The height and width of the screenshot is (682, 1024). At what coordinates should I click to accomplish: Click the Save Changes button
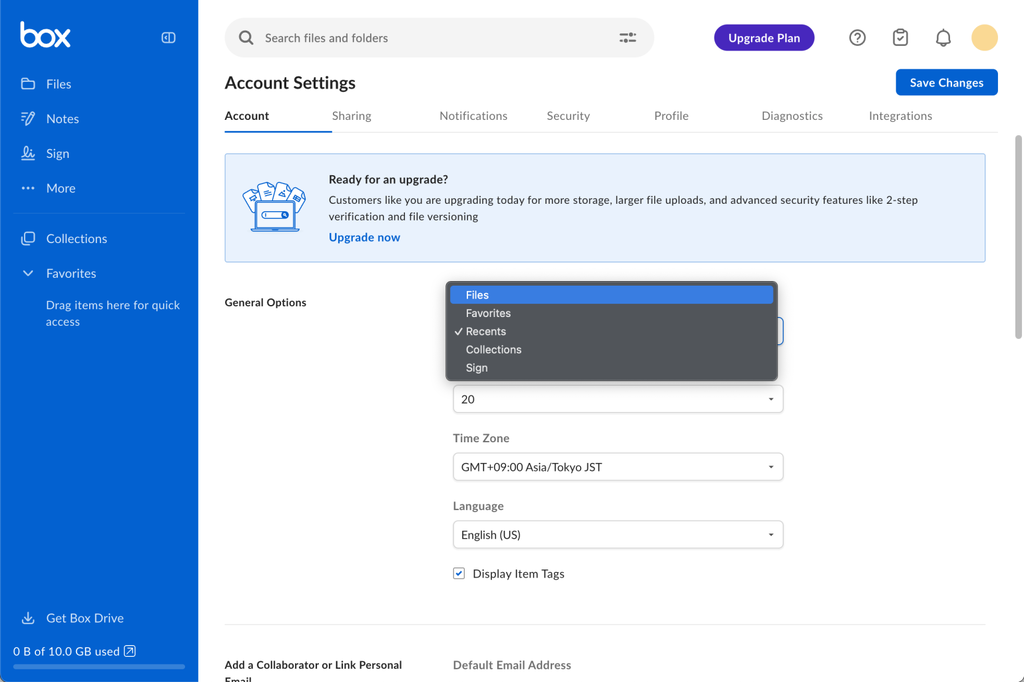pos(946,83)
